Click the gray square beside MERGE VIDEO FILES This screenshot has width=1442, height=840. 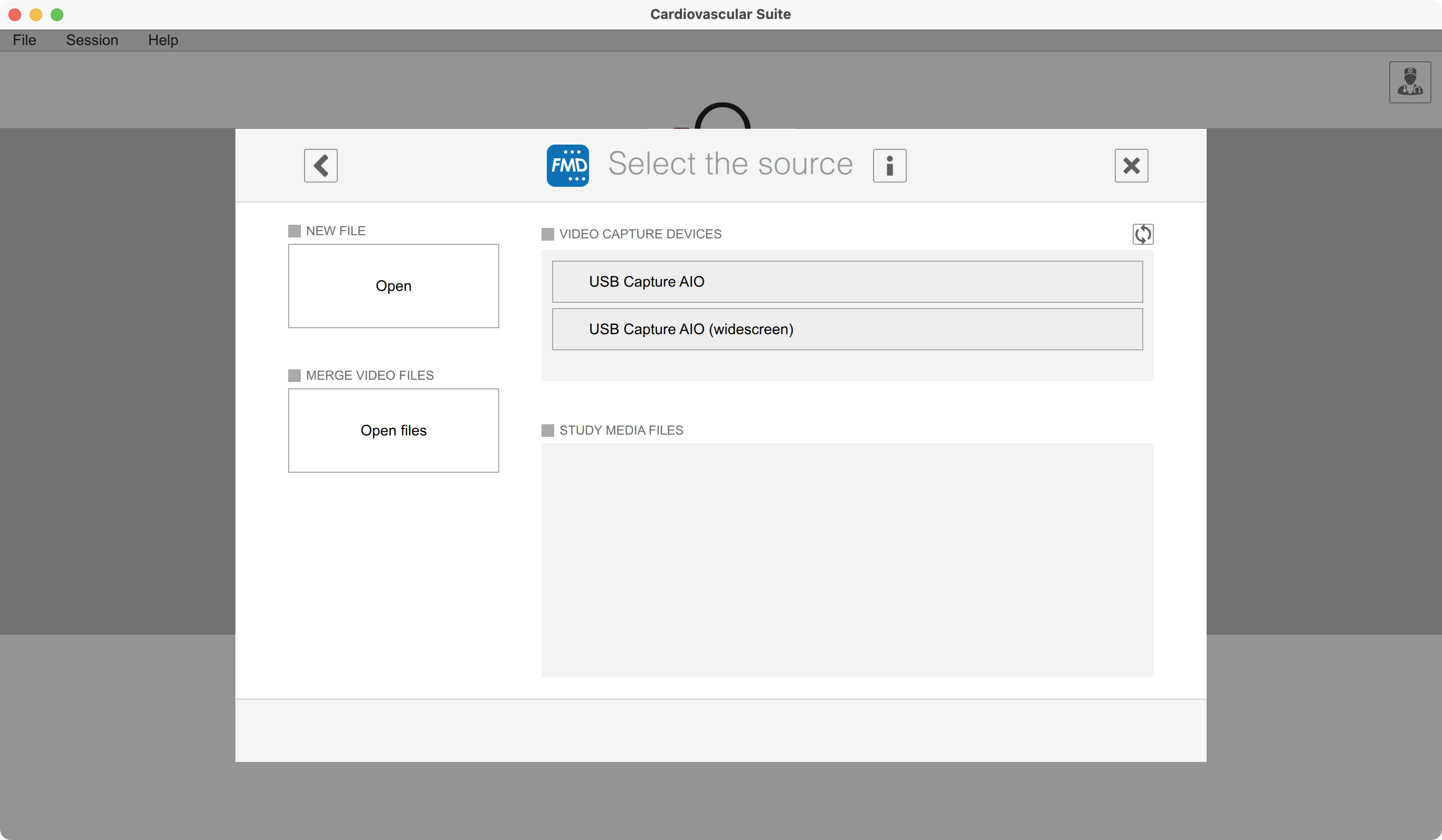294,375
